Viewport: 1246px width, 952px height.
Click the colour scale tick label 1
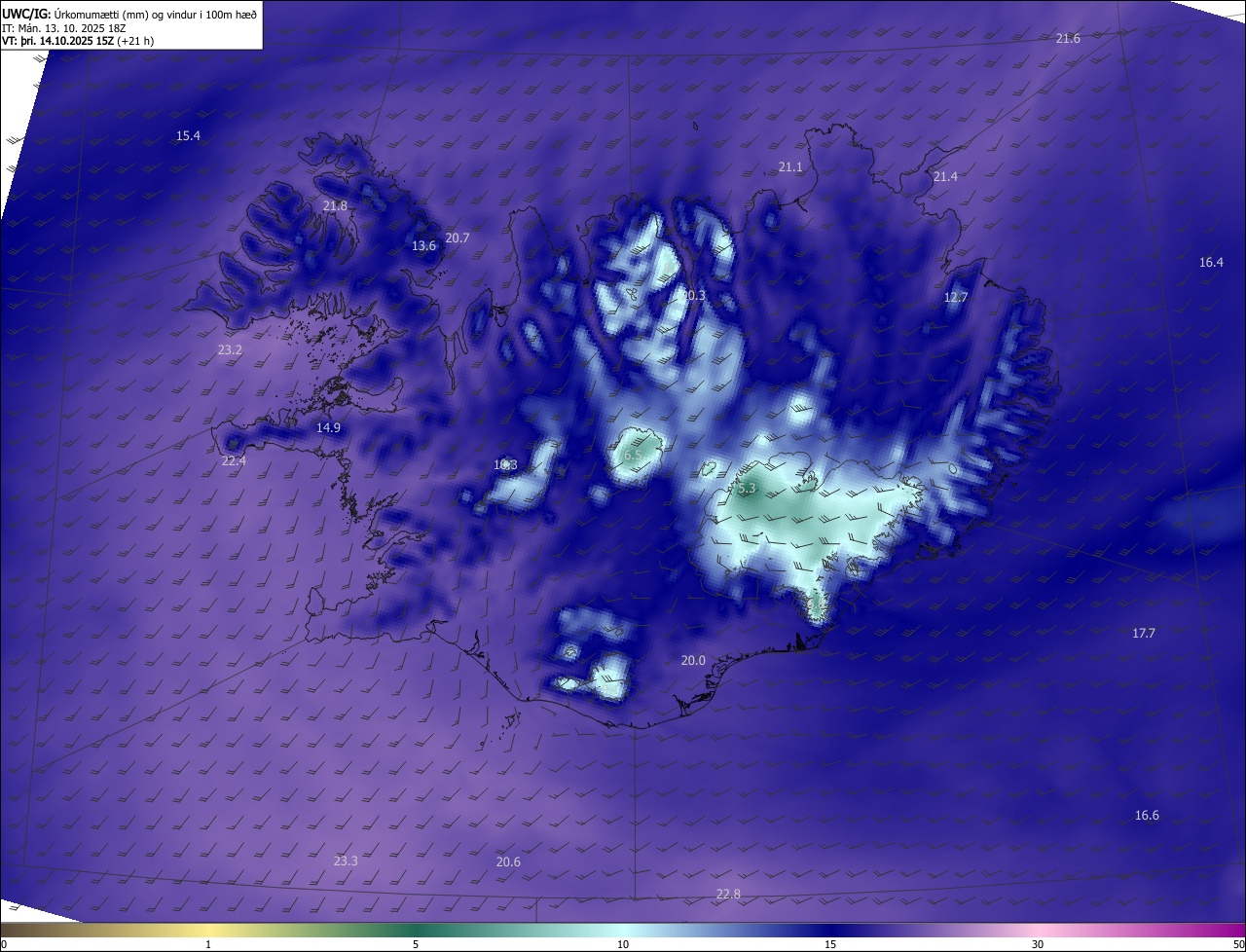coord(208,945)
